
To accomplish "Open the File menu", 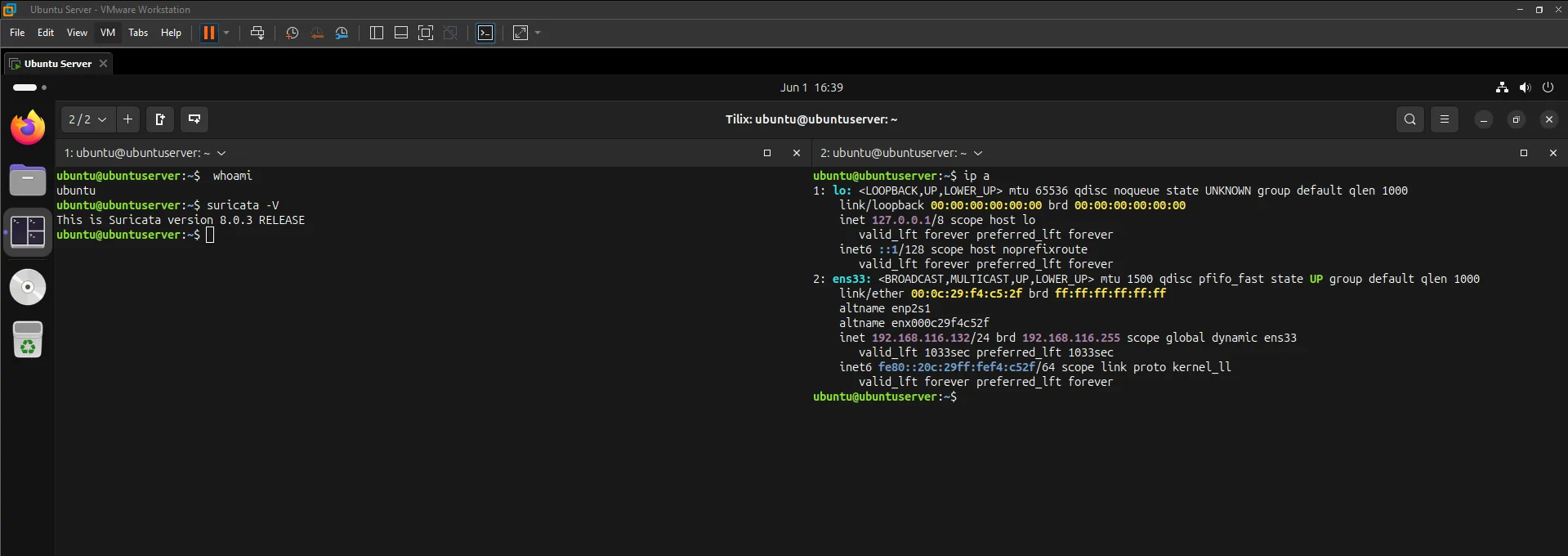I will (17, 33).
